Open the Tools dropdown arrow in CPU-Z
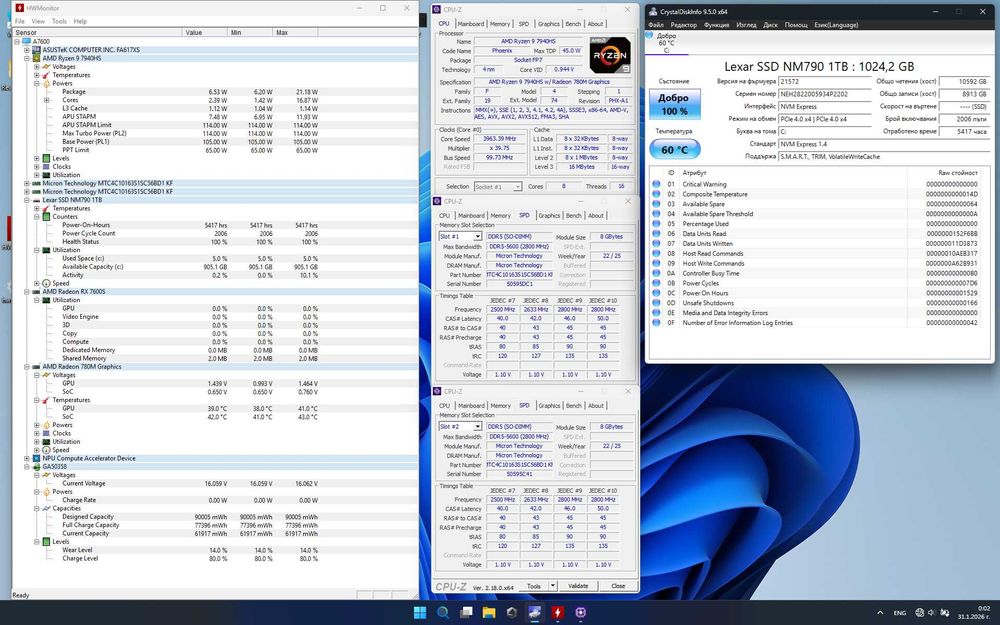This screenshot has width=1000, height=625. pos(552,585)
